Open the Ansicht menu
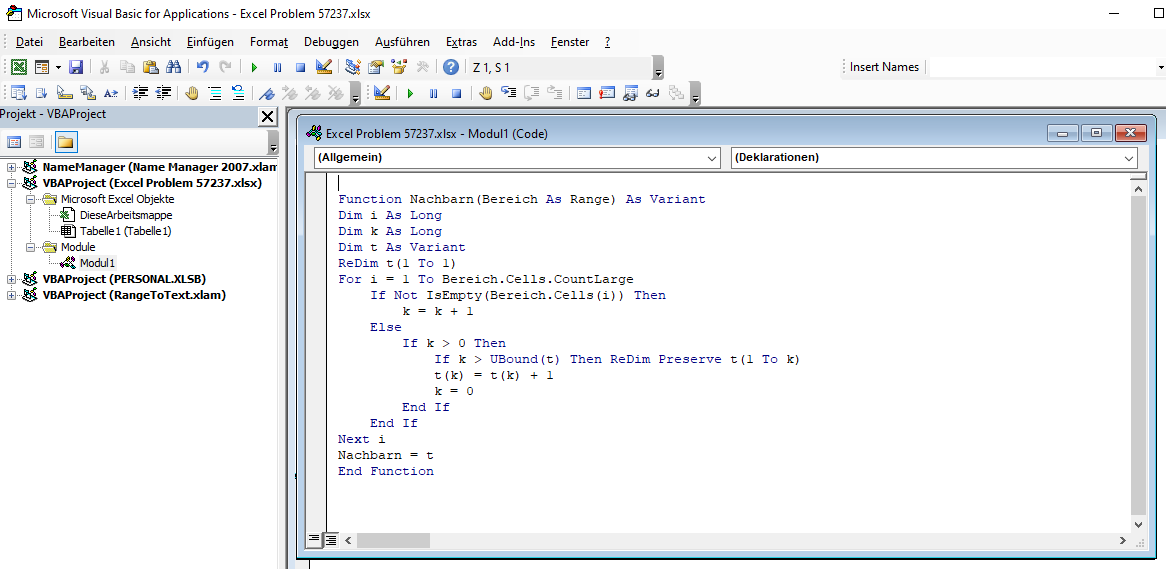1166x569 pixels. point(151,42)
